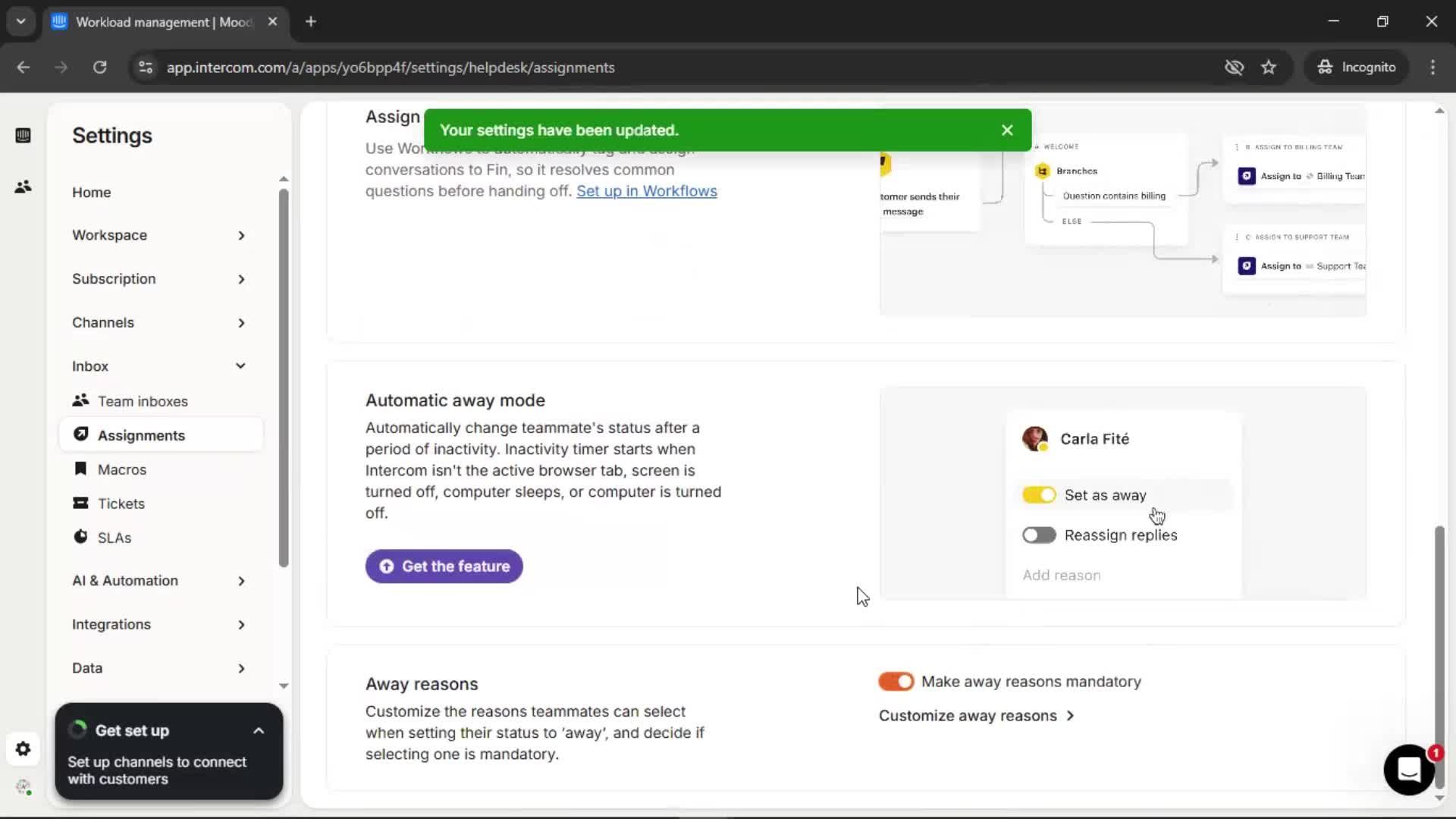Click the Forward navigation arrow
This screenshot has width=1456, height=819.
tap(61, 67)
